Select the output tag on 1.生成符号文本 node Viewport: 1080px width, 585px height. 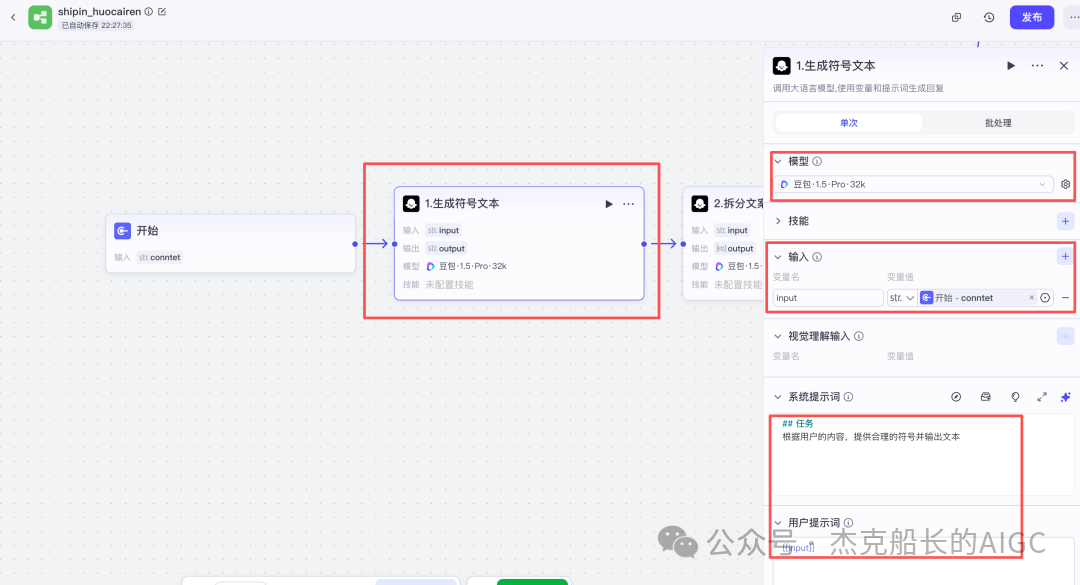pyautogui.click(x=446, y=249)
